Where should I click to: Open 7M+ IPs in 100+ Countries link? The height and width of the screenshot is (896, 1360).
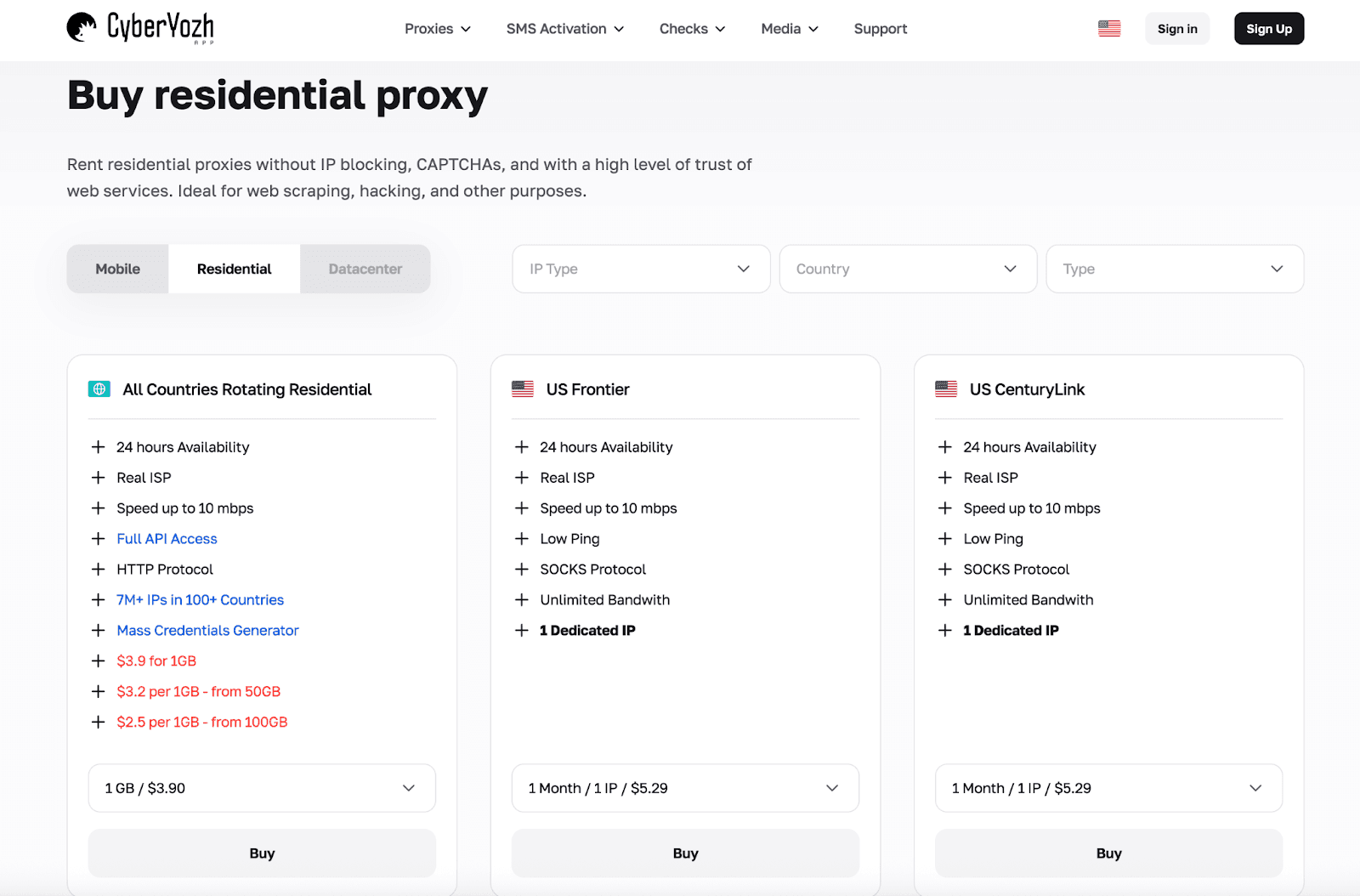[201, 600]
